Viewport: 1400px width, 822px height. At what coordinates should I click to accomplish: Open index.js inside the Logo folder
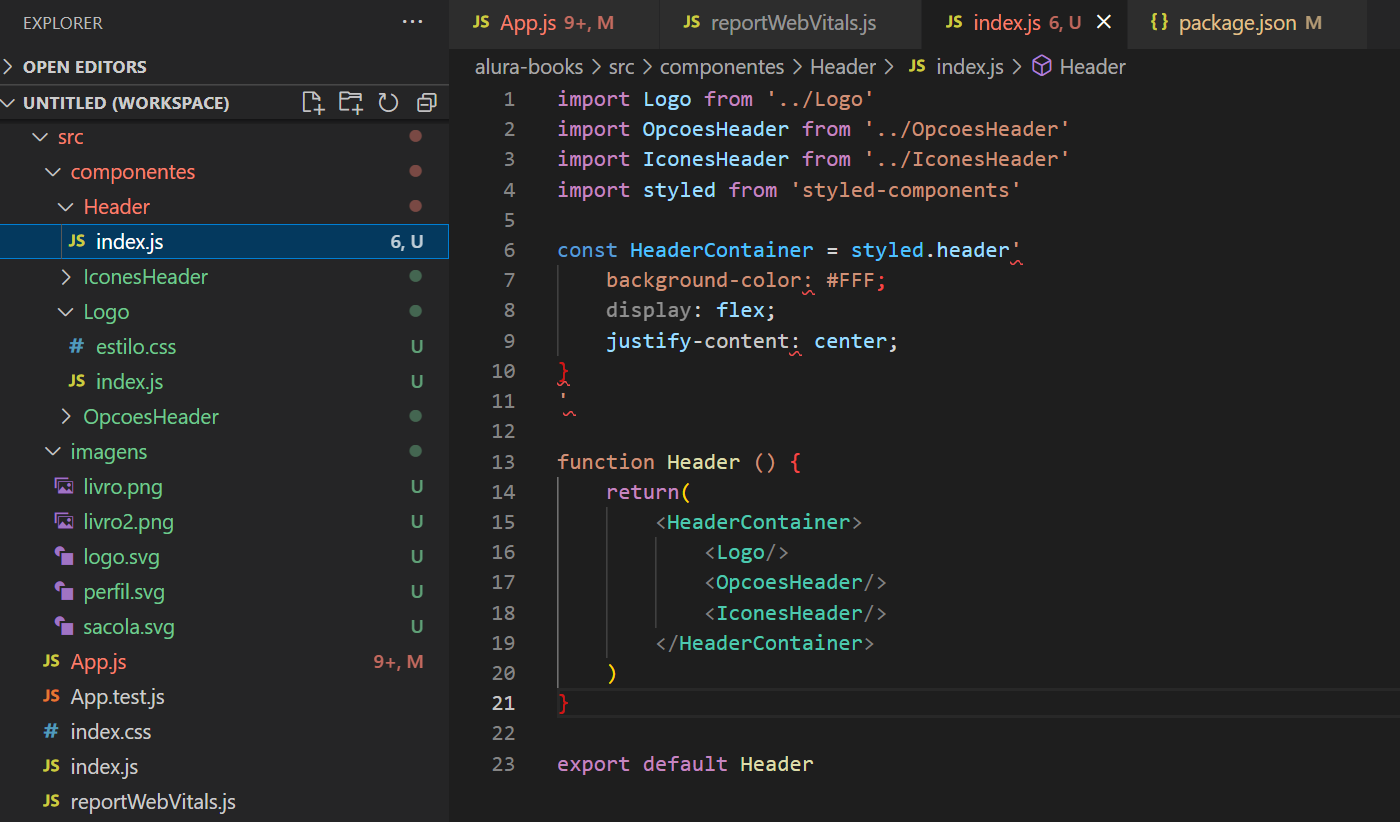(224, 382)
